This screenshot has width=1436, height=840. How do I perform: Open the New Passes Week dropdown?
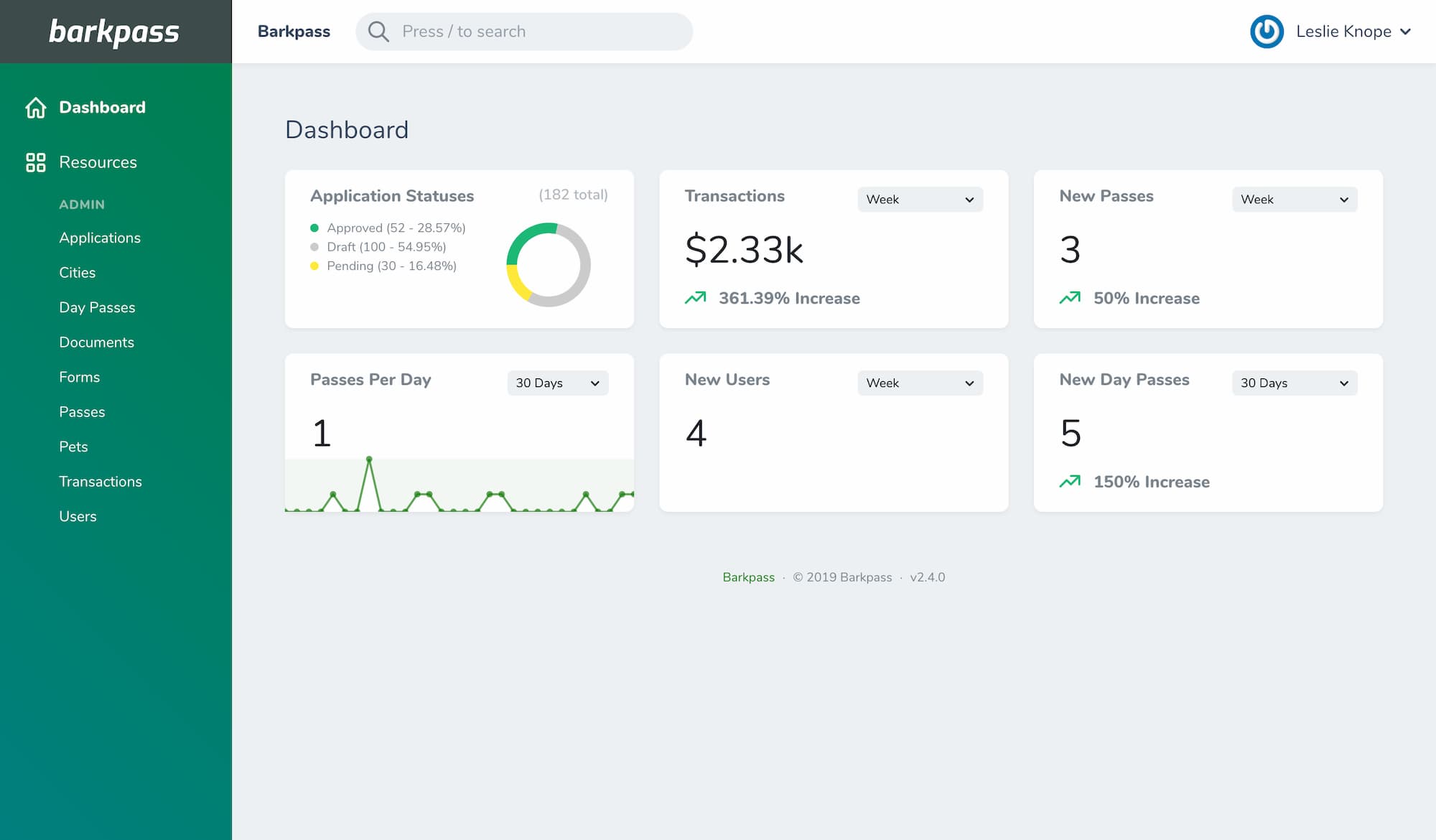[1294, 200]
